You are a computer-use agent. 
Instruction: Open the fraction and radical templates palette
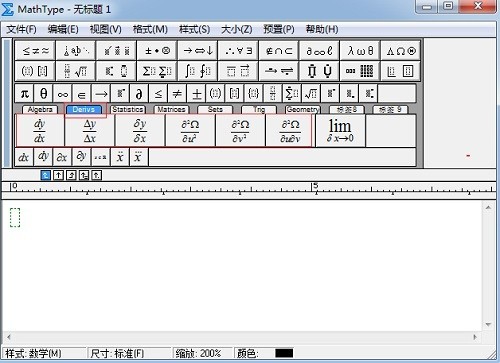click(76, 71)
